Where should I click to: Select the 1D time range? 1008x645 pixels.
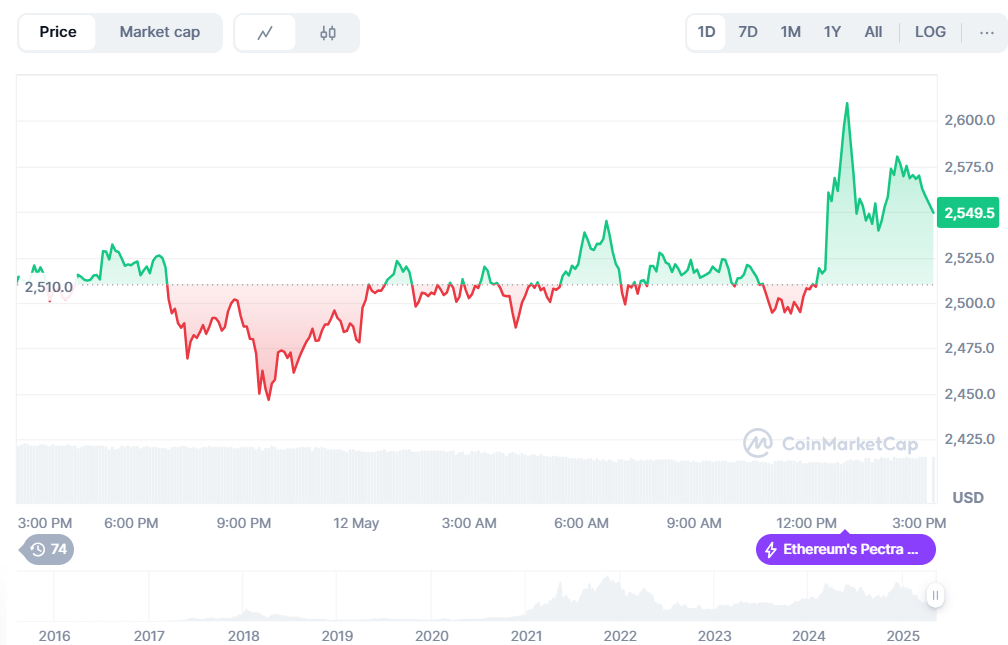pos(706,32)
